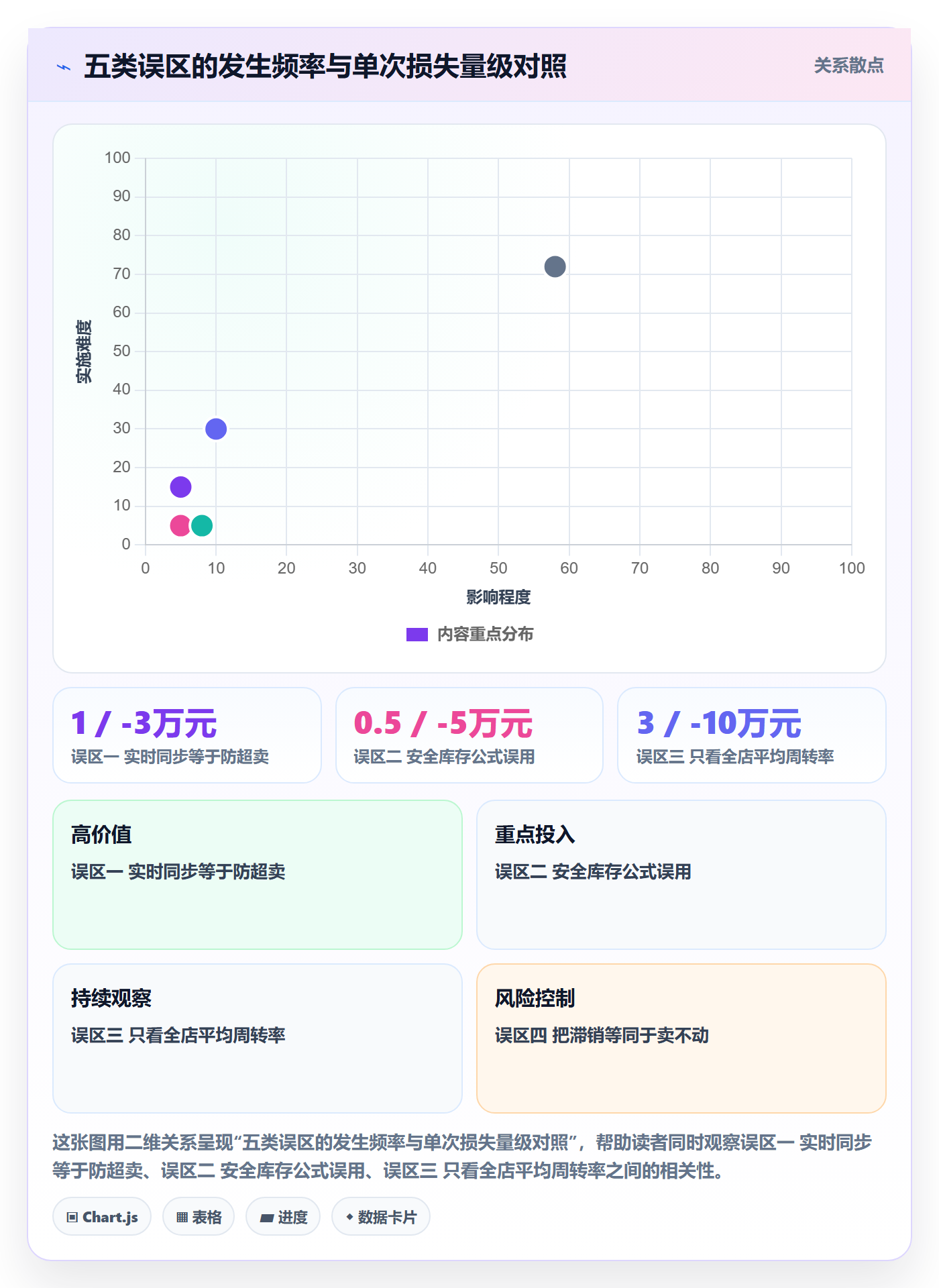
Task: Click y-axis tick label 70
Action: pyautogui.click(x=121, y=274)
